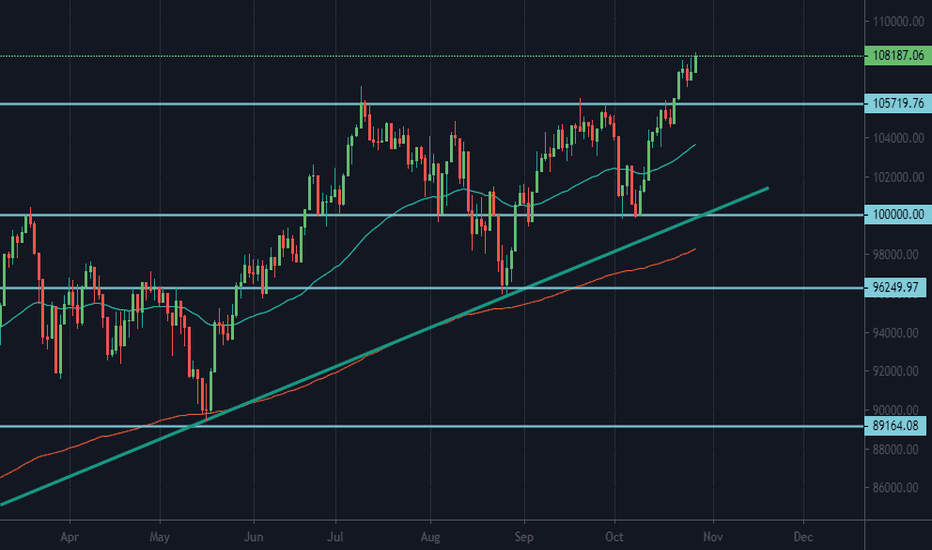Click the Sep label on time axis
The image size is (932, 550).
tap(524, 537)
